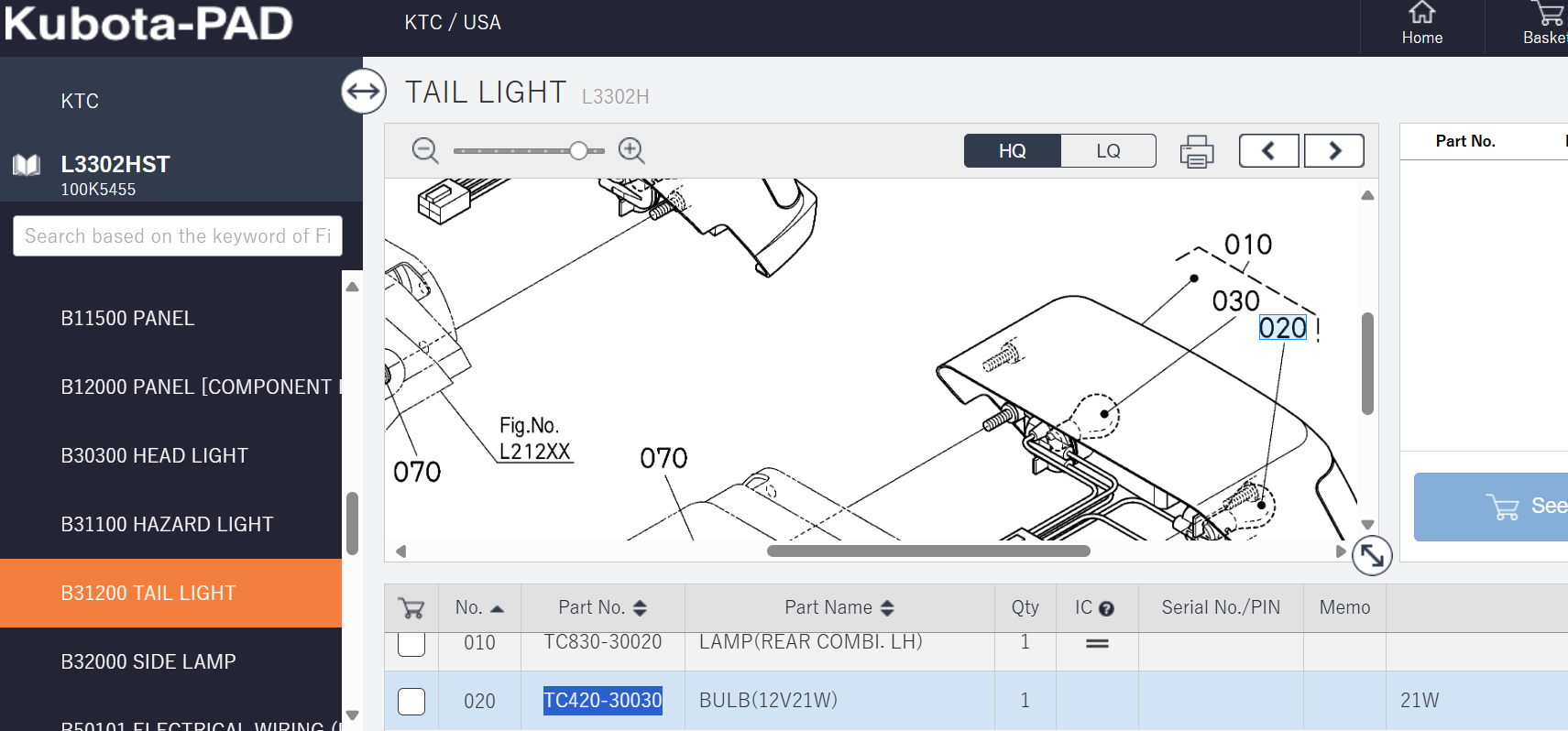
Task: Check the box for part 010
Action: 411,644
